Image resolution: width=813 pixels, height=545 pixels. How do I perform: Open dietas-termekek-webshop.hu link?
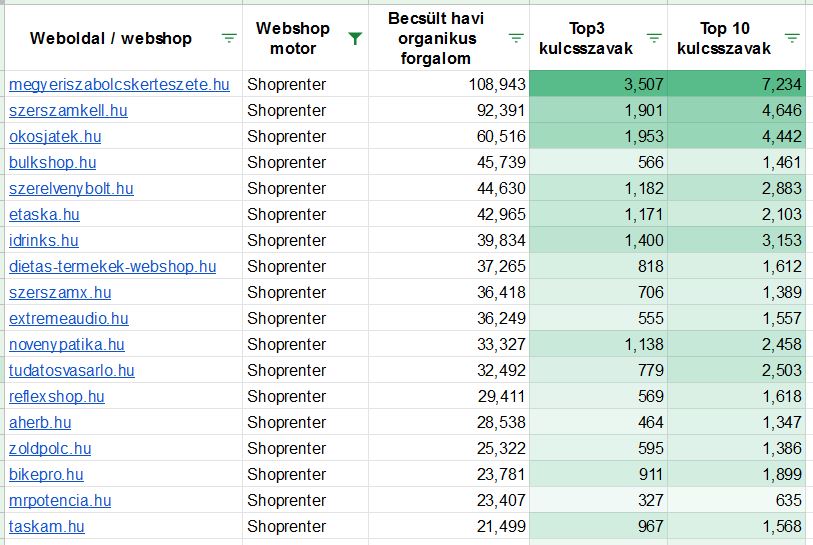tap(113, 267)
